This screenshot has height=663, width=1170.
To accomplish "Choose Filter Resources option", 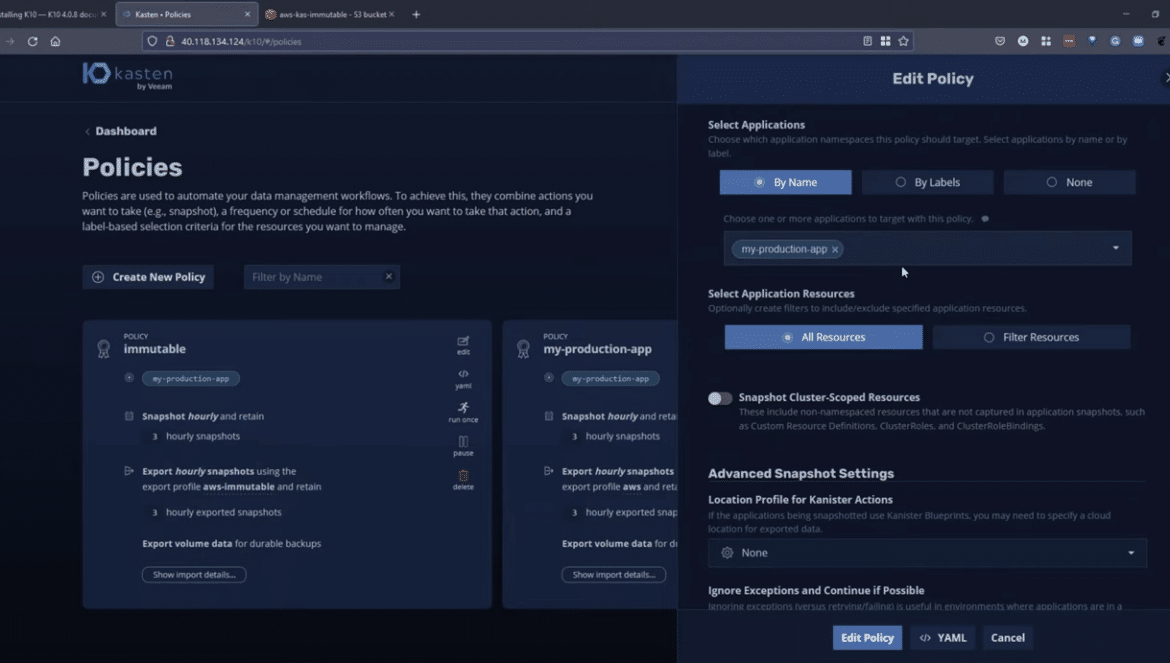I will click(x=1031, y=337).
